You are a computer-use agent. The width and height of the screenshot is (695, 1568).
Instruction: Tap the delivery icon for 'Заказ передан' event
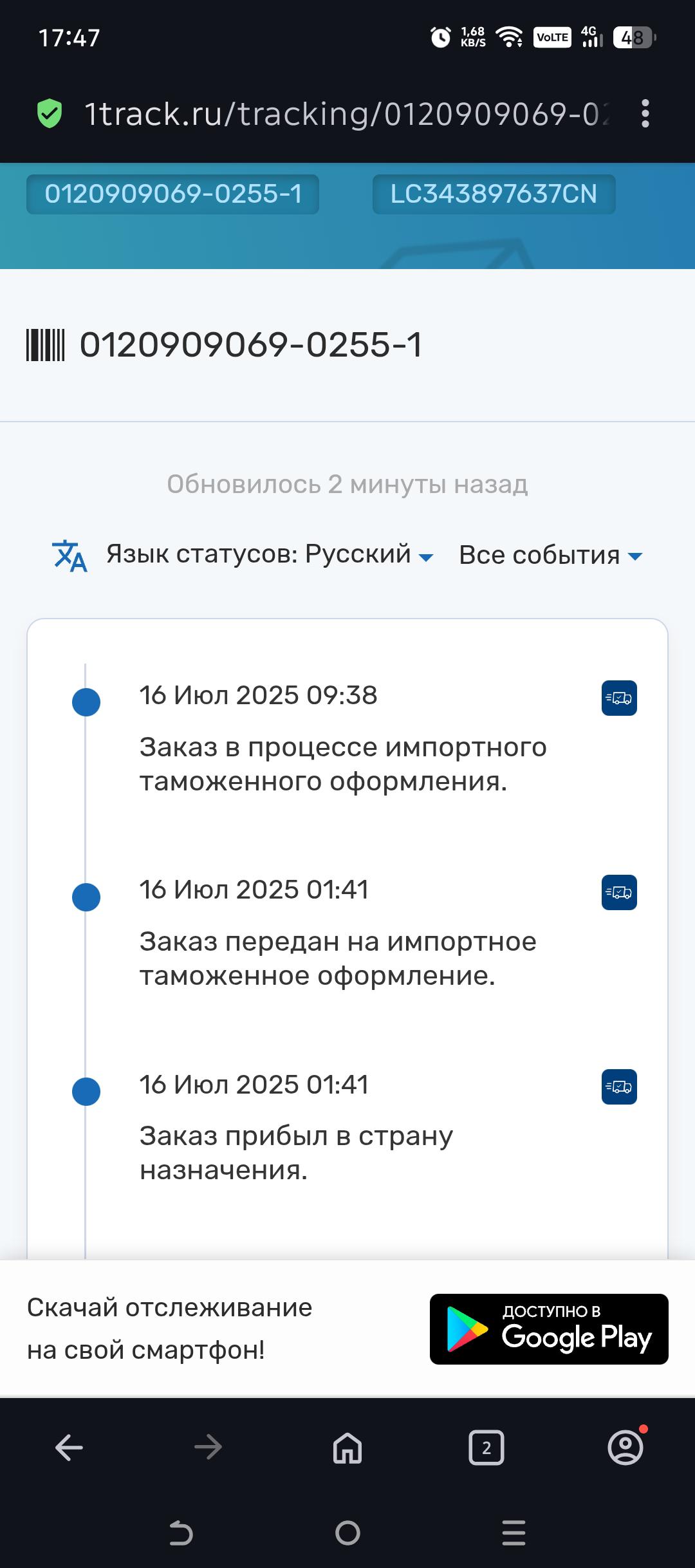619,893
